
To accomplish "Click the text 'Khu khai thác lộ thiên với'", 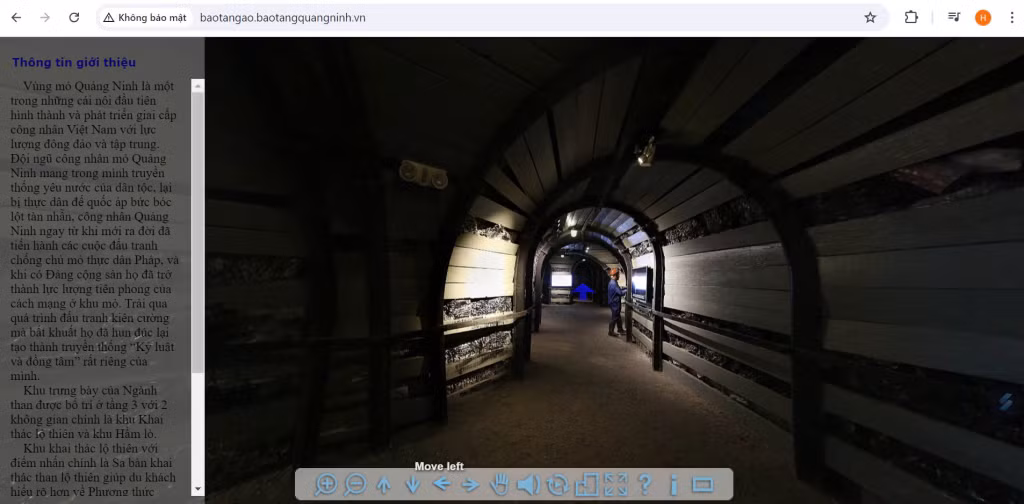I will click(x=91, y=449).
